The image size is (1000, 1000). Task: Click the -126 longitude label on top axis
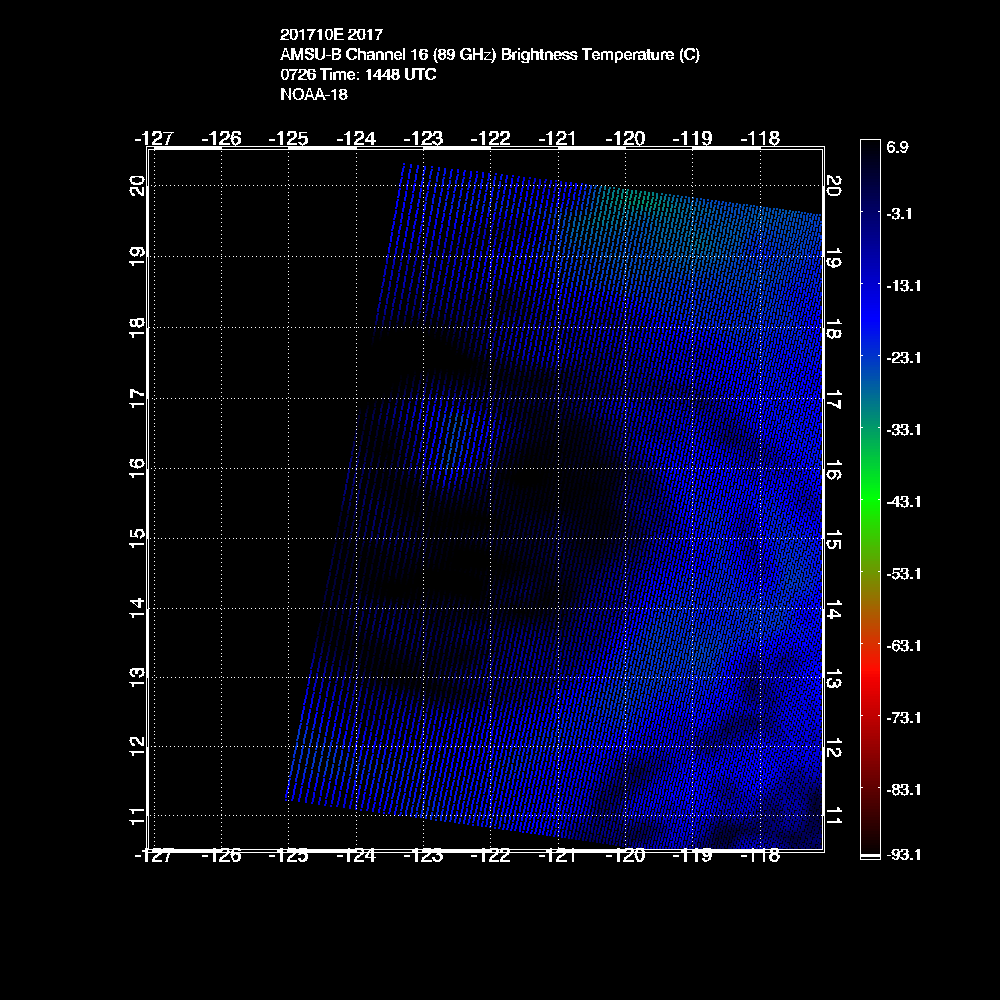(221, 138)
